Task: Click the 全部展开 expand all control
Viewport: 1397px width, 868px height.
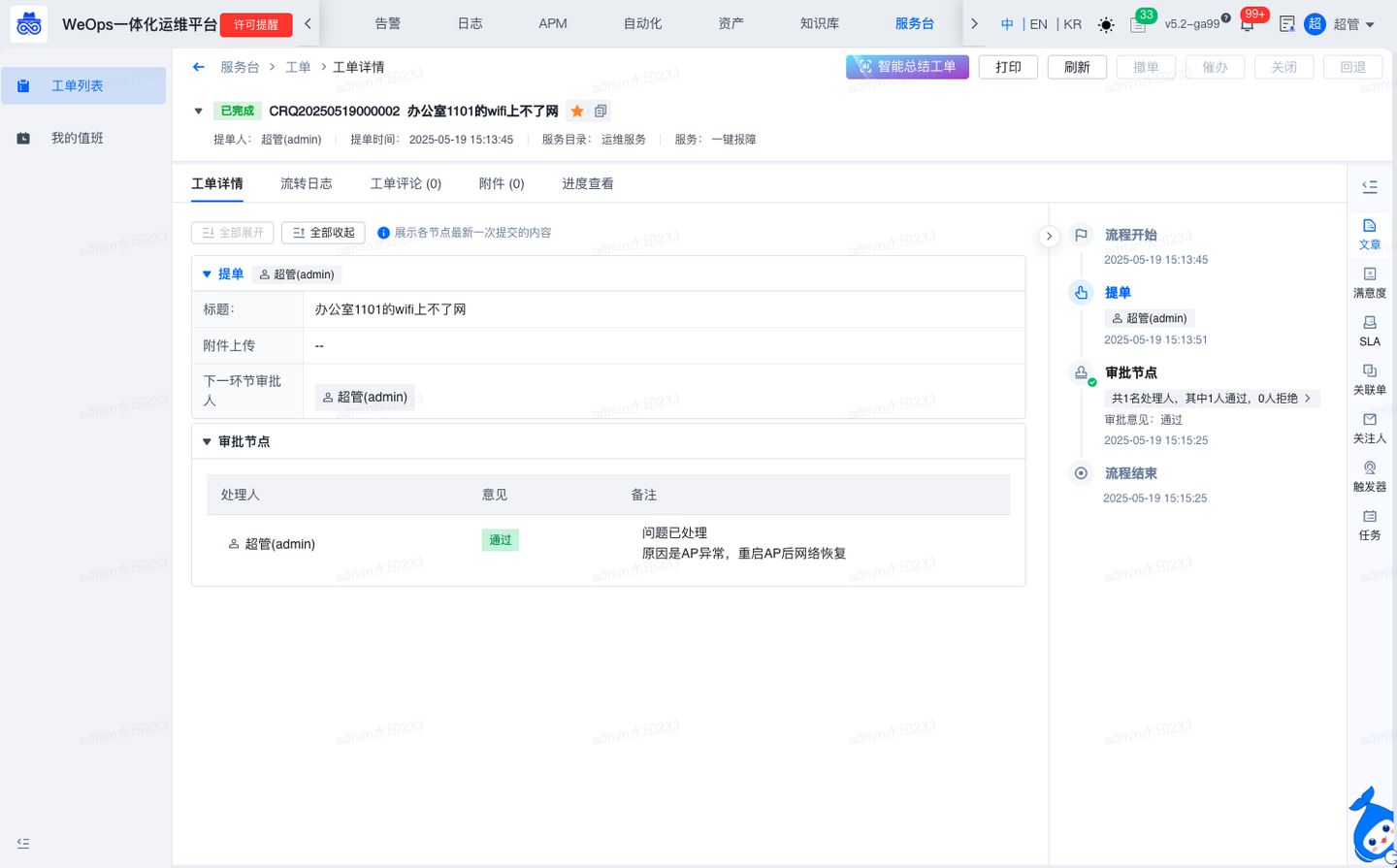Action: [232, 233]
